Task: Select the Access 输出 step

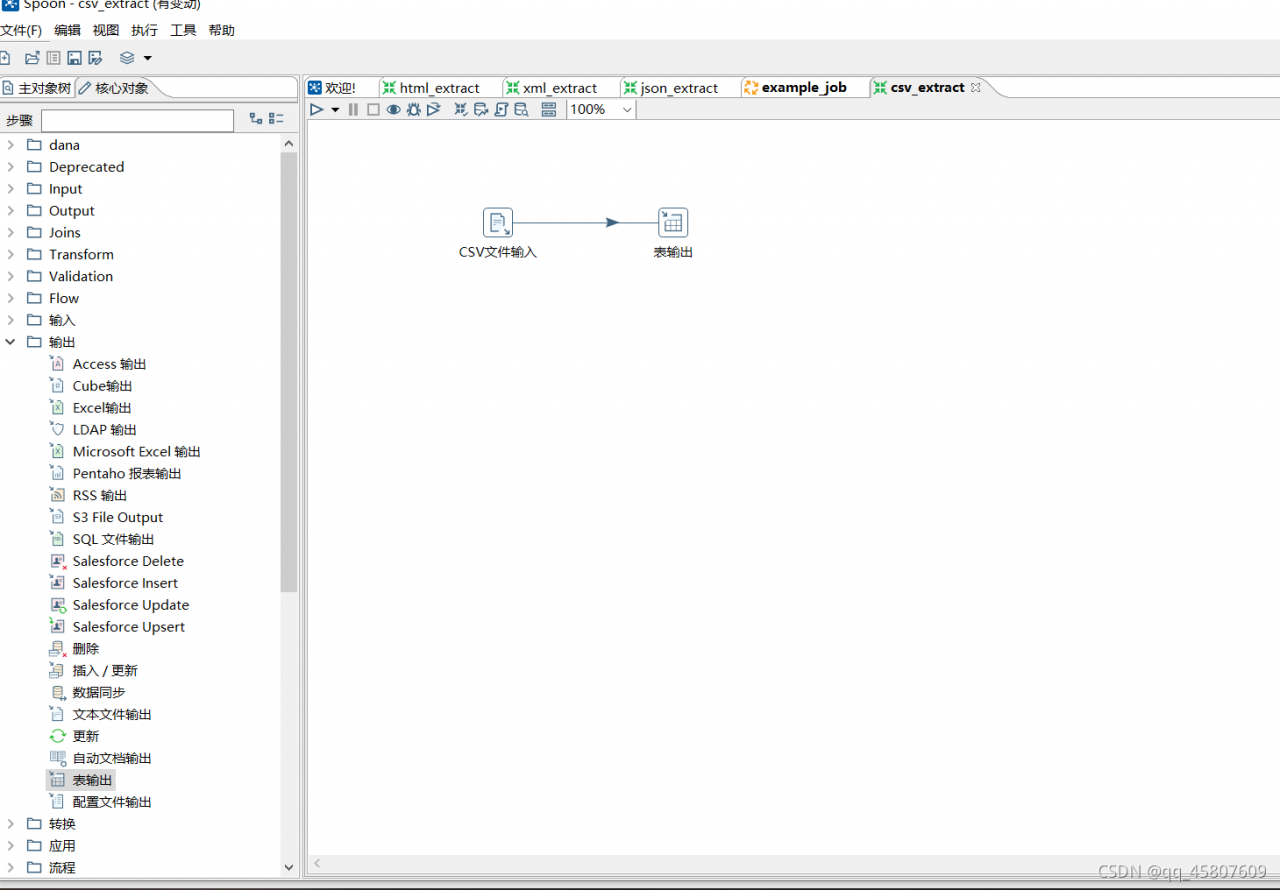Action: (x=109, y=365)
